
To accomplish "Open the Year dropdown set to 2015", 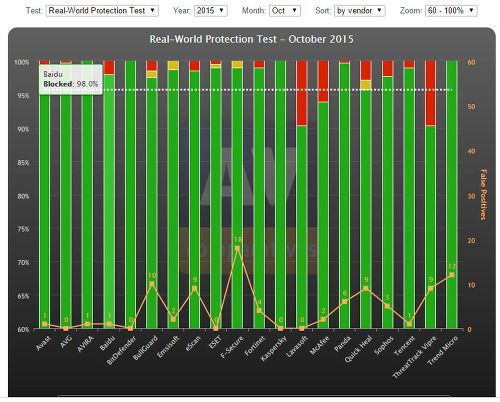I will [x=211, y=11].
